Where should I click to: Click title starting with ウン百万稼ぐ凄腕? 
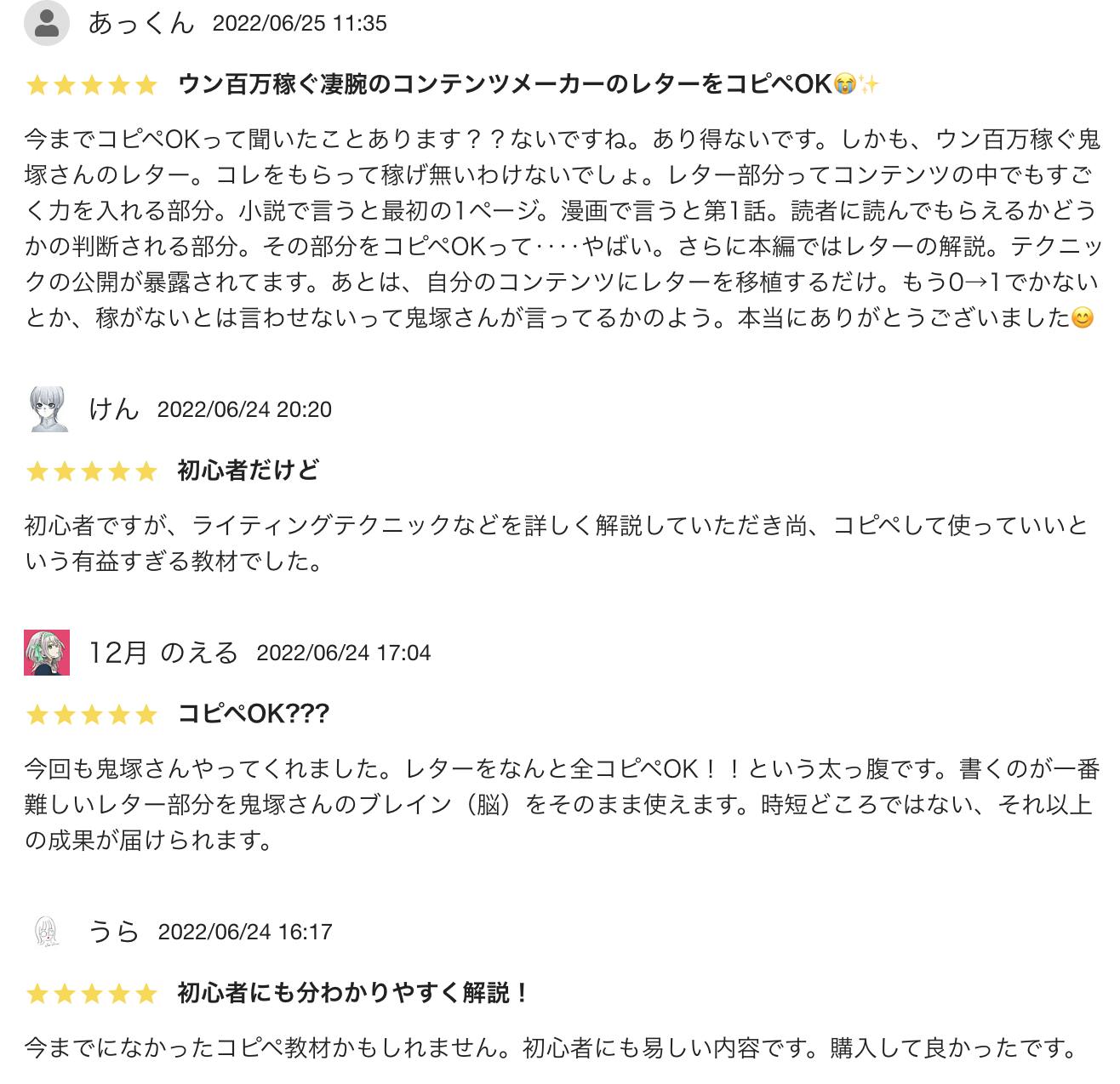[528, 84]
